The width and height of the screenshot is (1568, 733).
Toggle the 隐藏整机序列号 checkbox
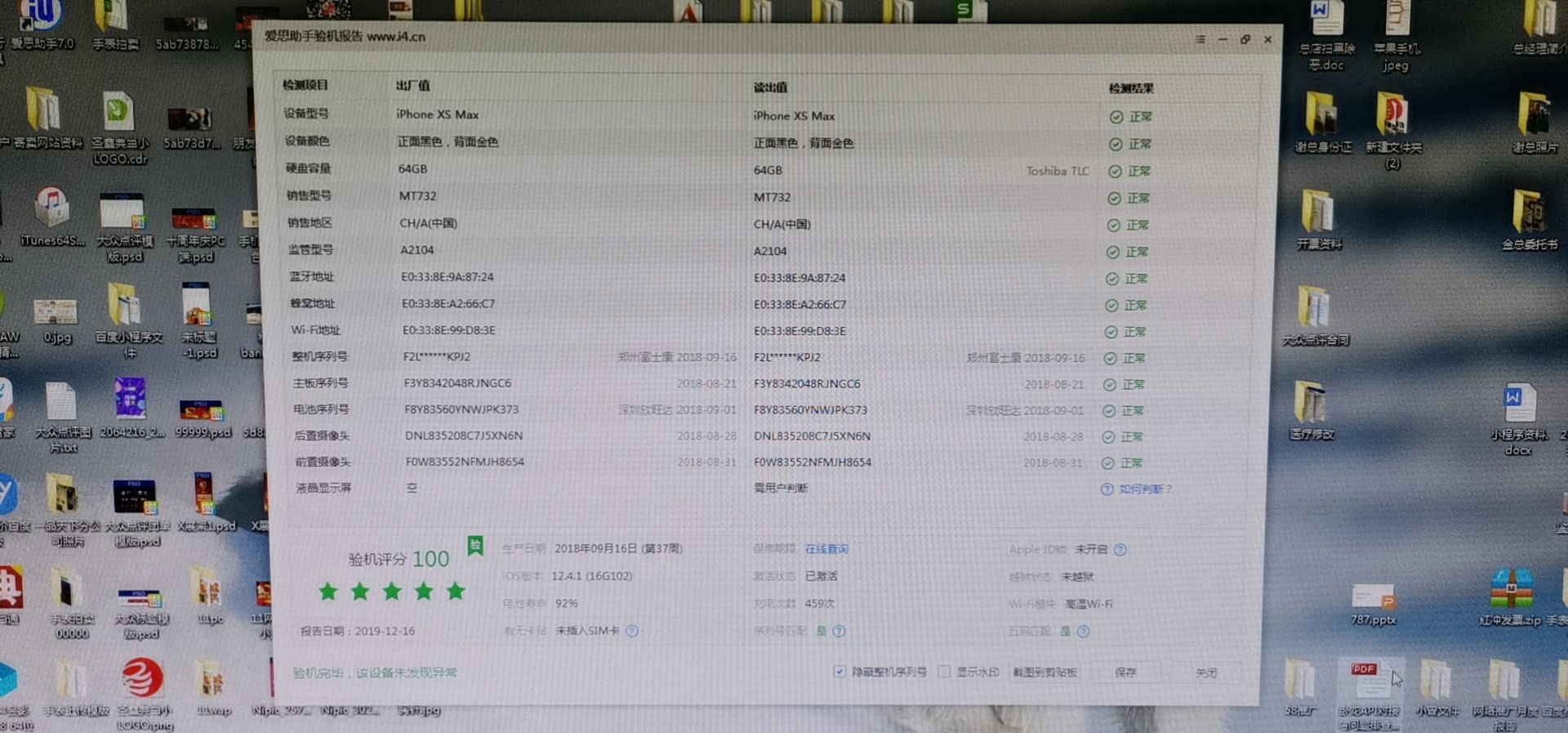pyautogui.click(x=840, y=671)
